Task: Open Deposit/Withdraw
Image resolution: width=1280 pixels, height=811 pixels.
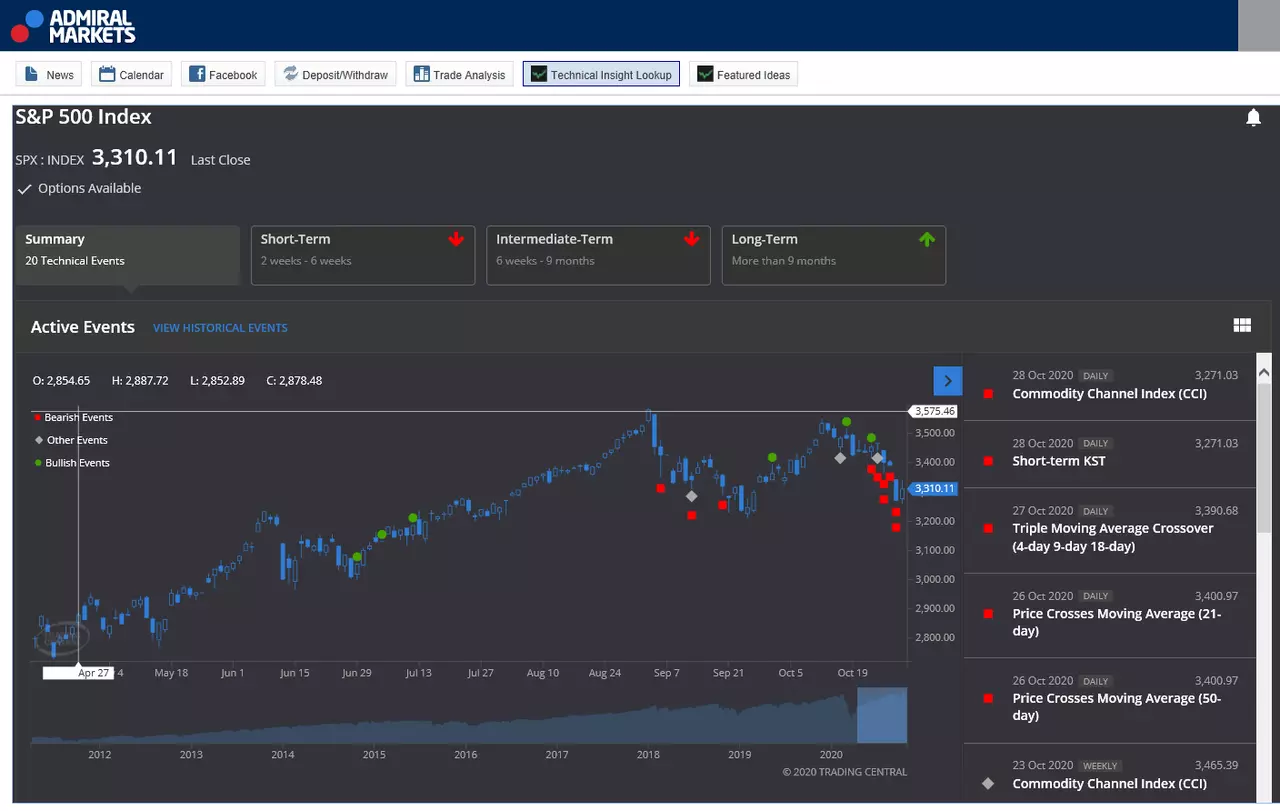Action: coord(335,74)
